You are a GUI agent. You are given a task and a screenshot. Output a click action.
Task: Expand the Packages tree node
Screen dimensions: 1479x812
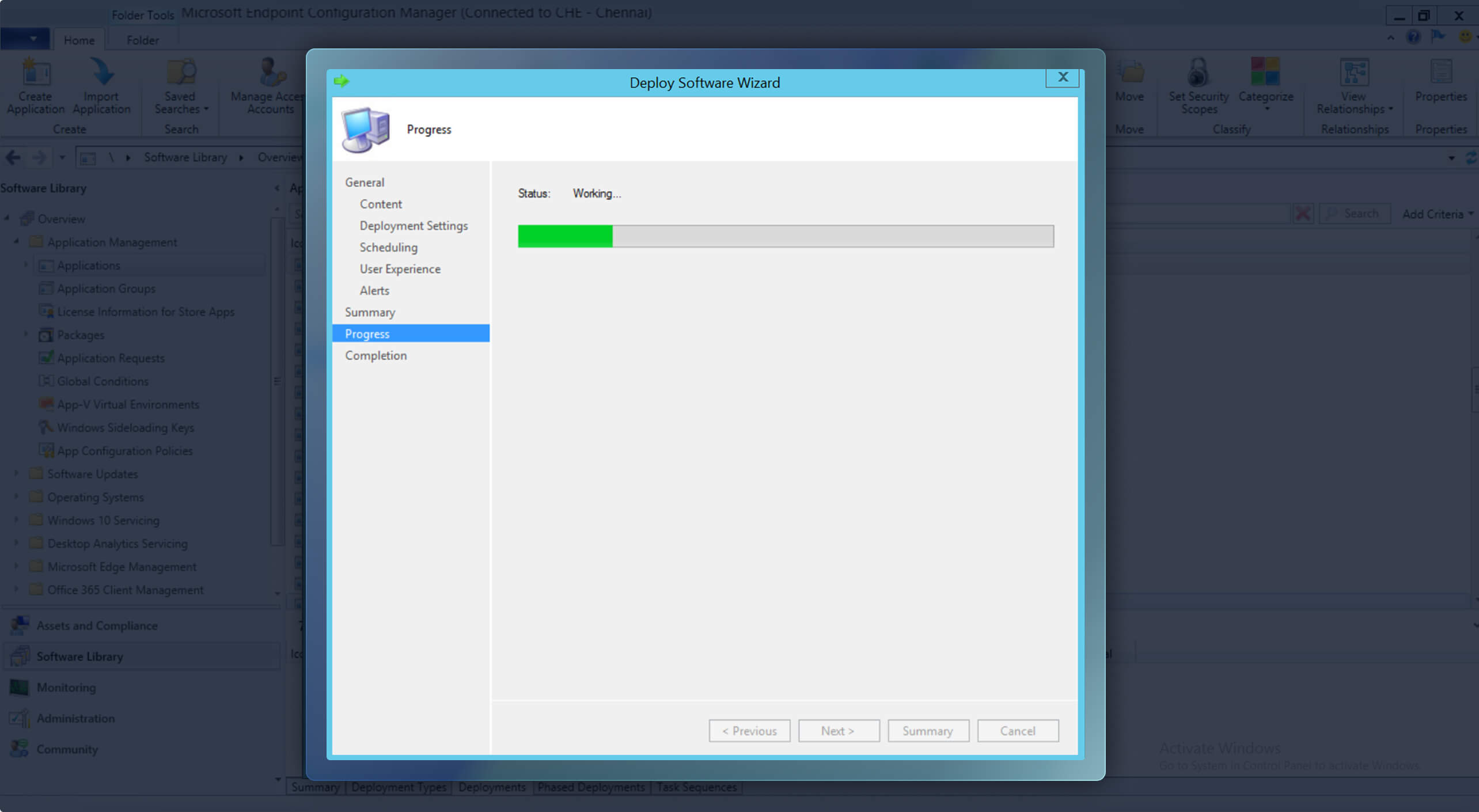26,334
